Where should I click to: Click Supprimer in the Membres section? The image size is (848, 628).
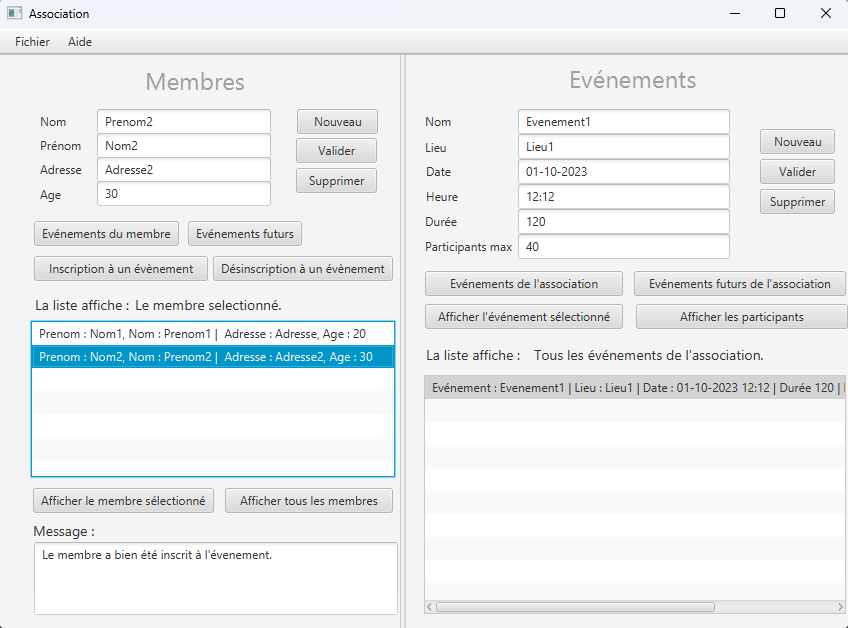tap(336, 181)
